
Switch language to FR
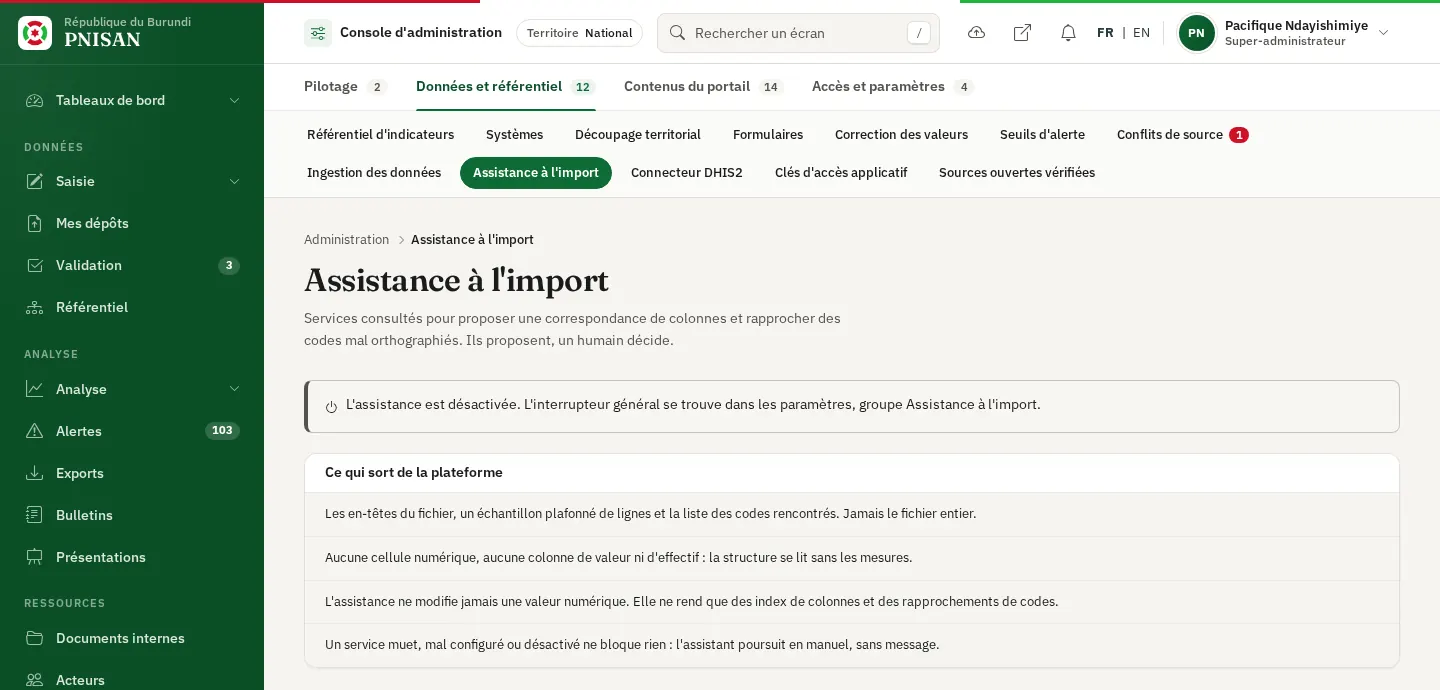[x=1105, y=33]
